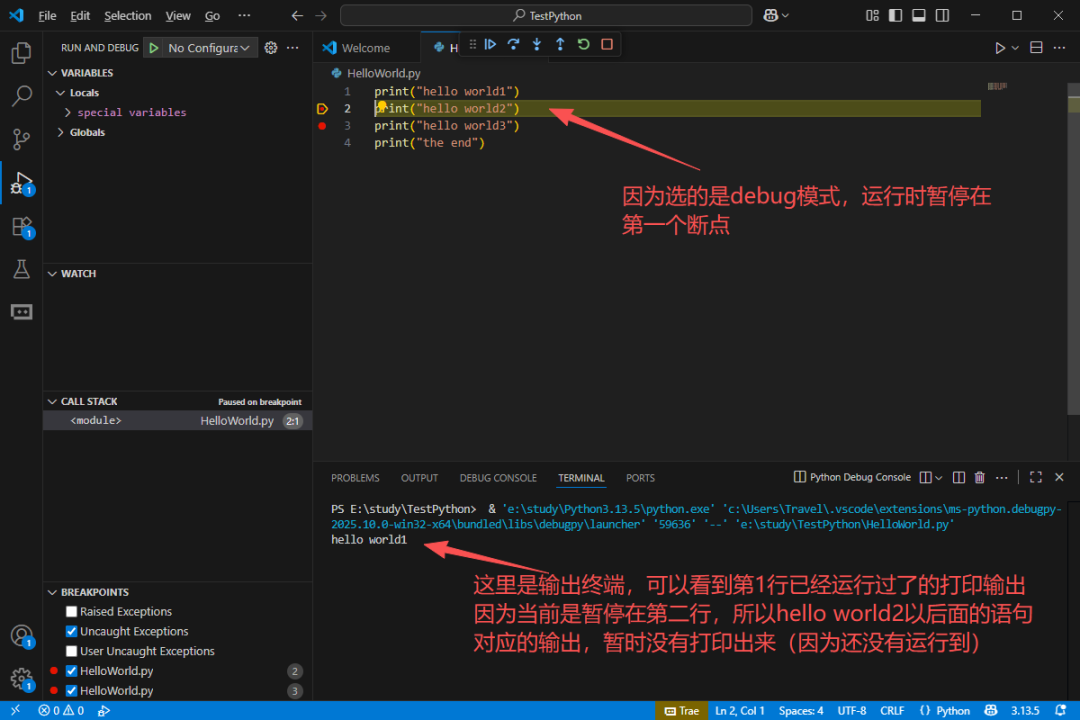
Task: Click Run Python File play icon
Action: pyautogui.click(x=999, y=48)
